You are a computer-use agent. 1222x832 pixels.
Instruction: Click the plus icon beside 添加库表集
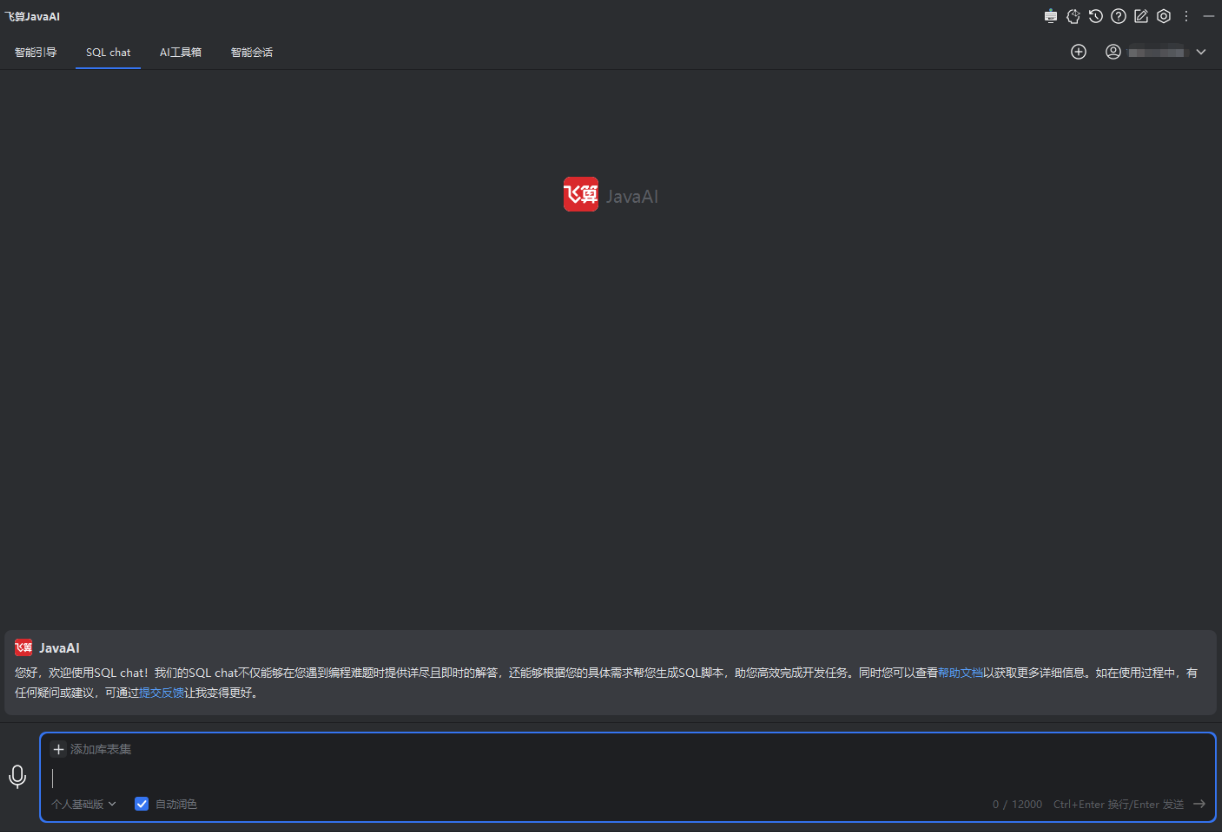[x=58, y=749]
